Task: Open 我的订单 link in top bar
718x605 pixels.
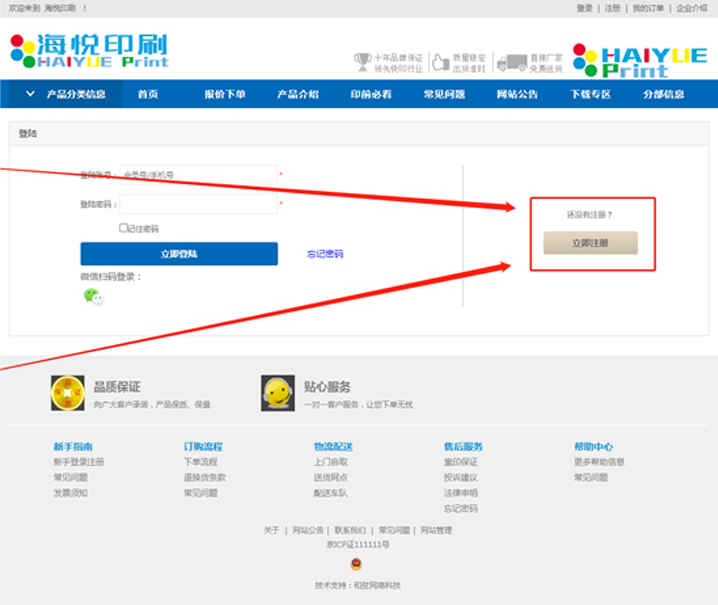Action: pos(648,8)
